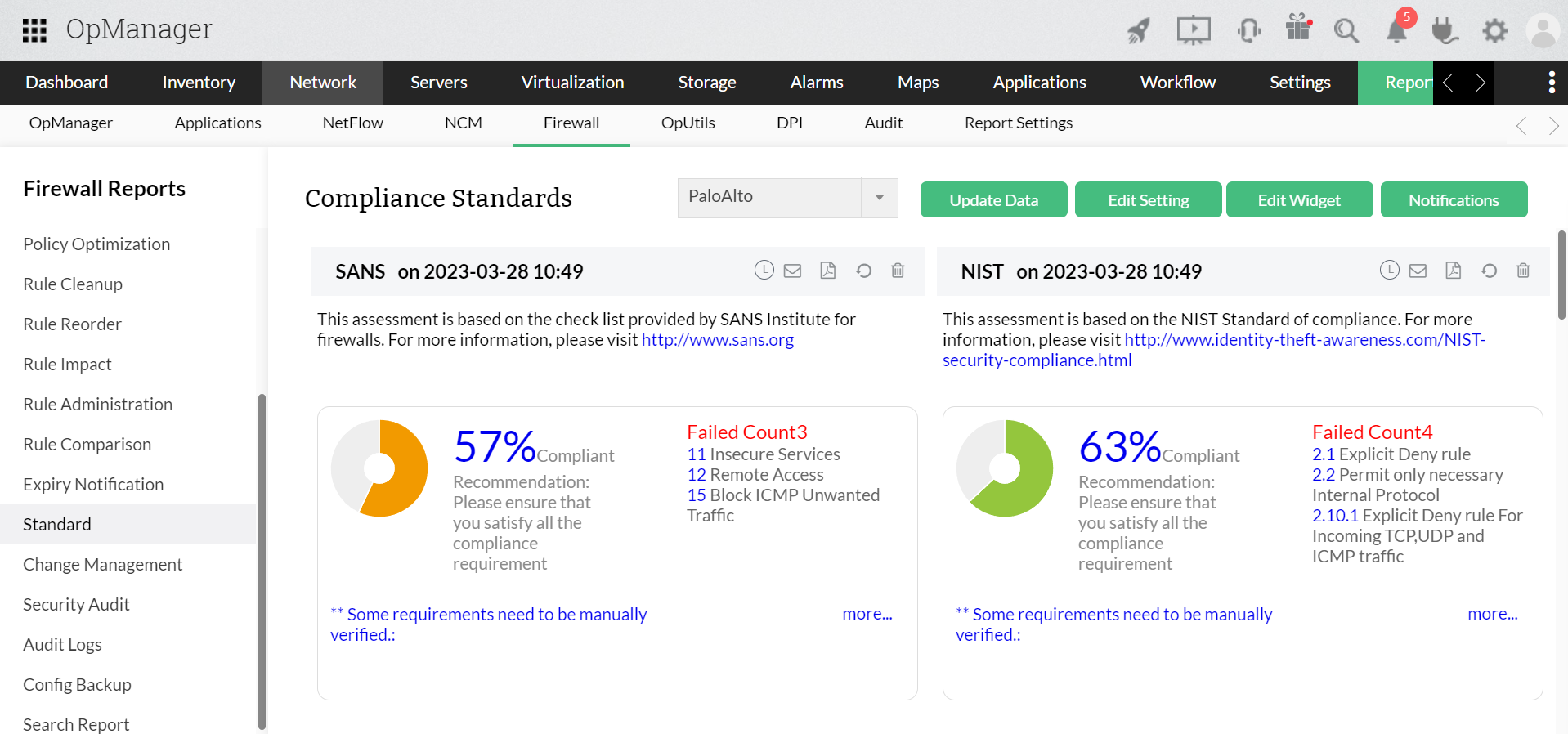Export the SANS report as PDF
This screenshot has height=734, width=1568.
point(827,271)
